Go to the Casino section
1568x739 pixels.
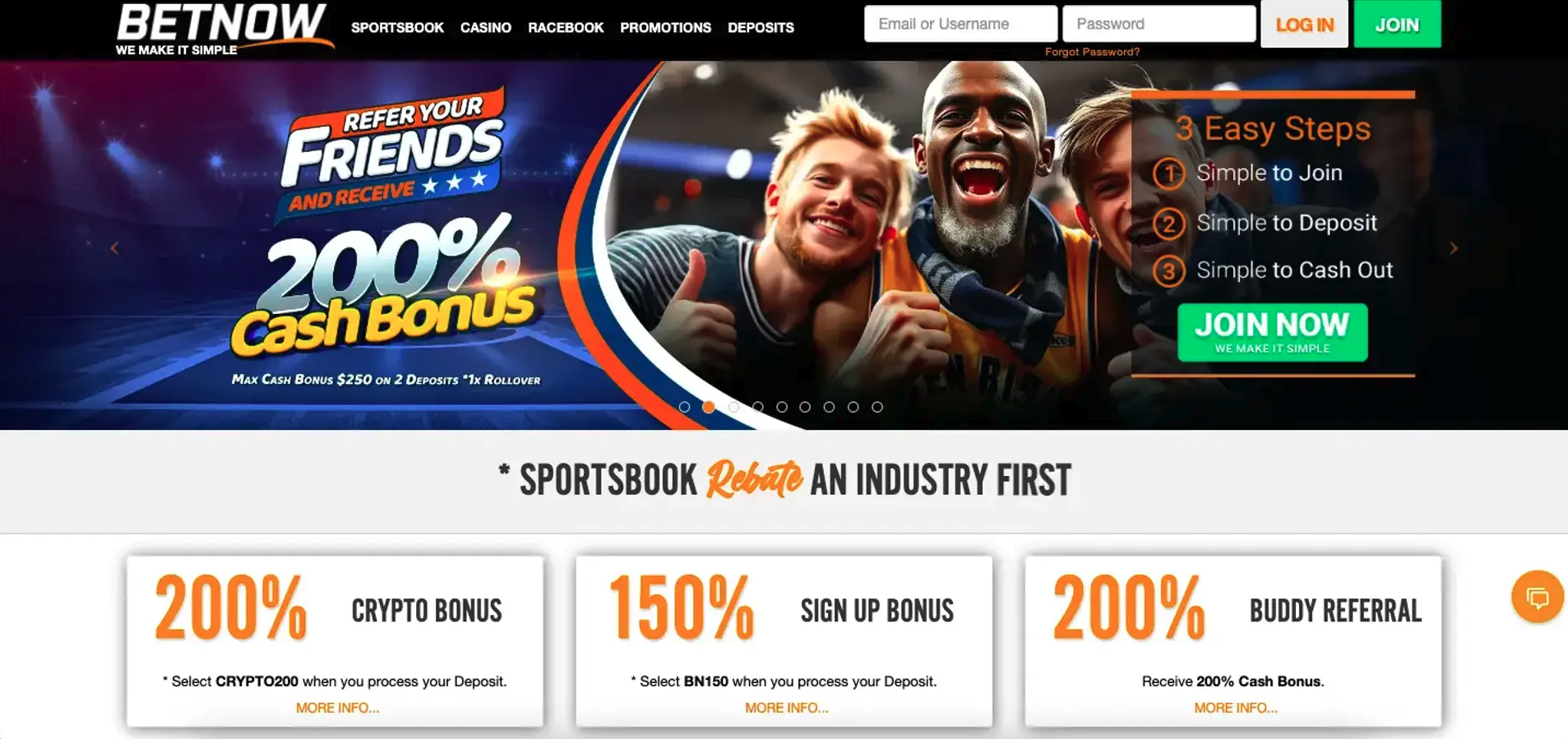(x=486, y=27)
